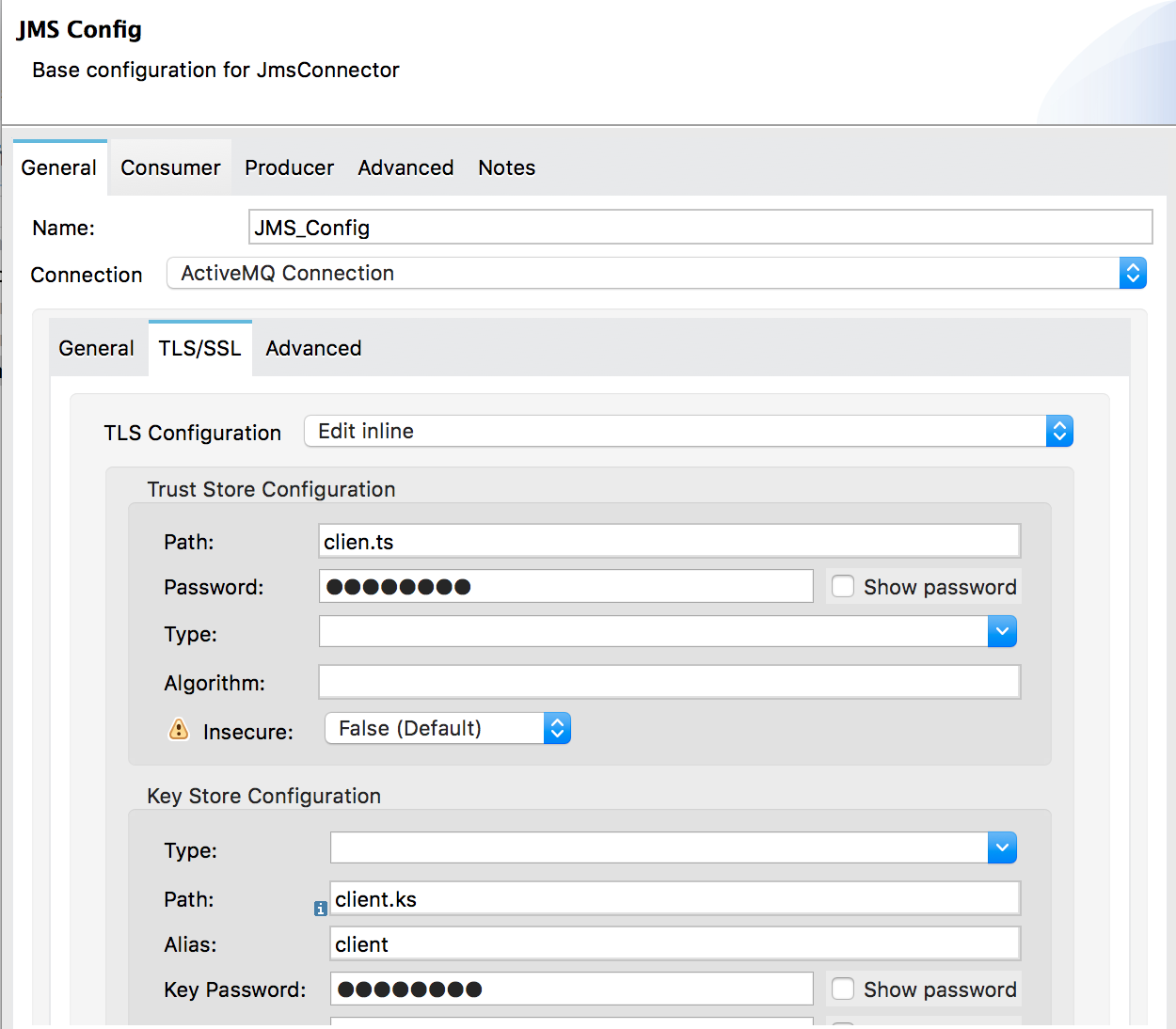
Task: Open the Advanced tab beside TLS/SSL
Action: click(x=313, y=349)
